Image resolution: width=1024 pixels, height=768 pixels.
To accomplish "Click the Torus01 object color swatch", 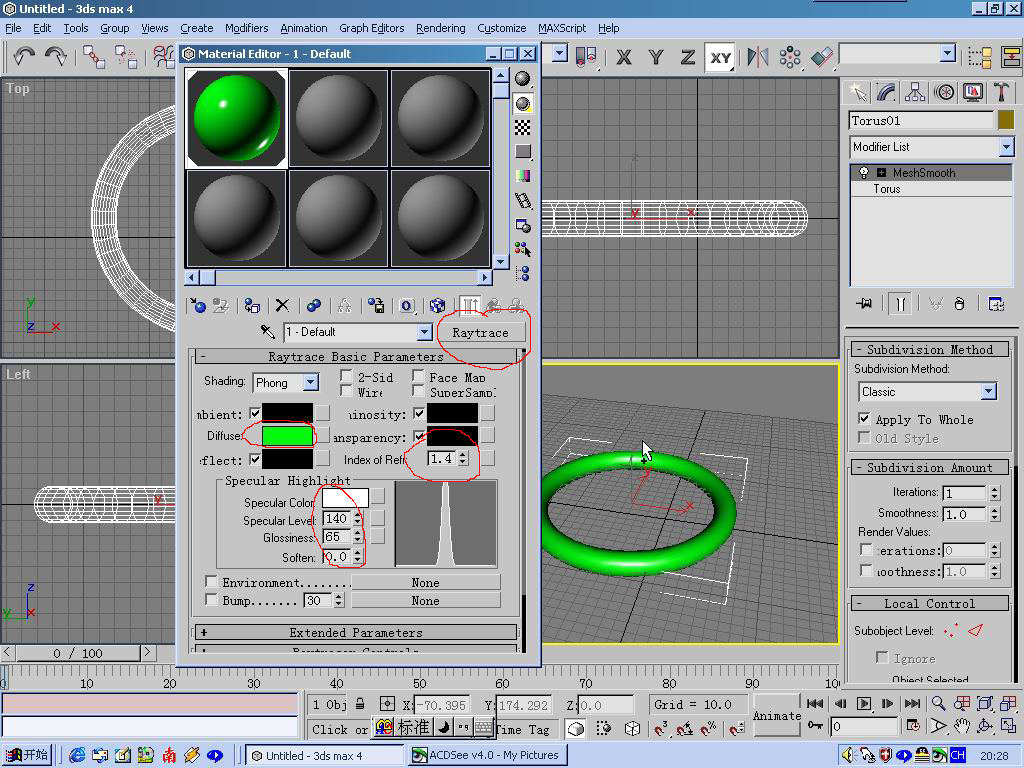I will click(1006, 120).
